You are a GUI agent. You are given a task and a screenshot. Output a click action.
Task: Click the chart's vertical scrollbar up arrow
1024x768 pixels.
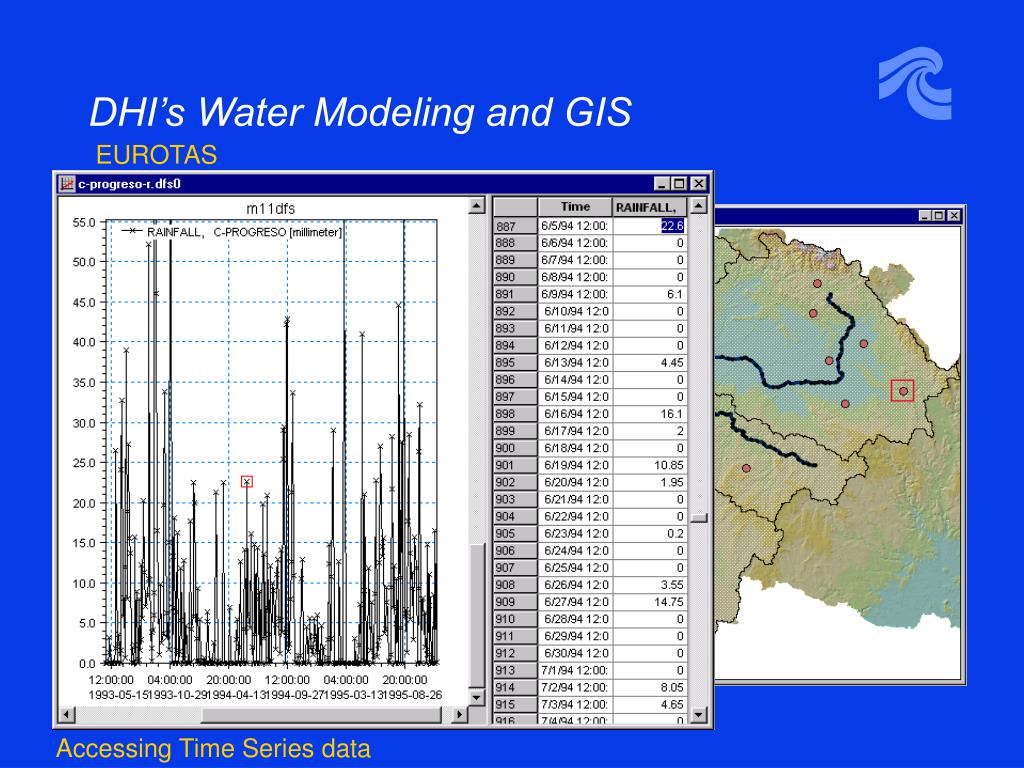[477, 206]
